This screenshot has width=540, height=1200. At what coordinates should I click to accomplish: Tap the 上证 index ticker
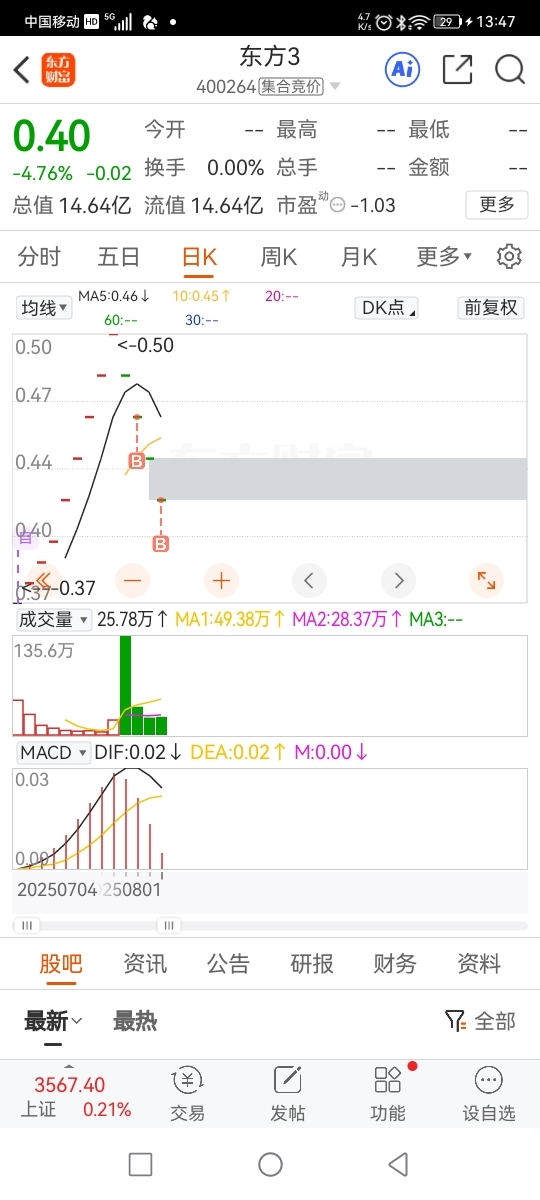tap(75, 1097)
